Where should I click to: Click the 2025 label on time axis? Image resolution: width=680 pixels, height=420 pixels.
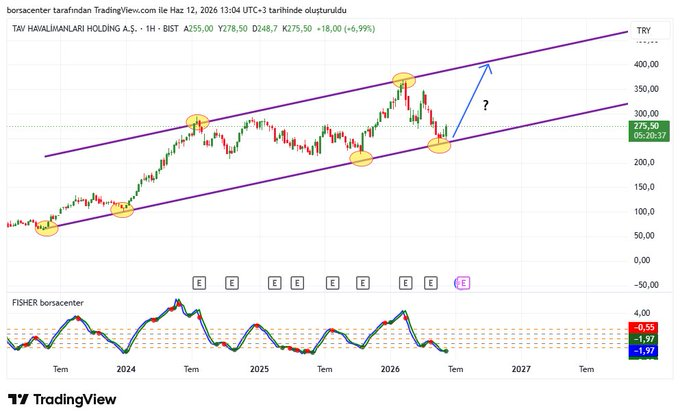(259, 369)
